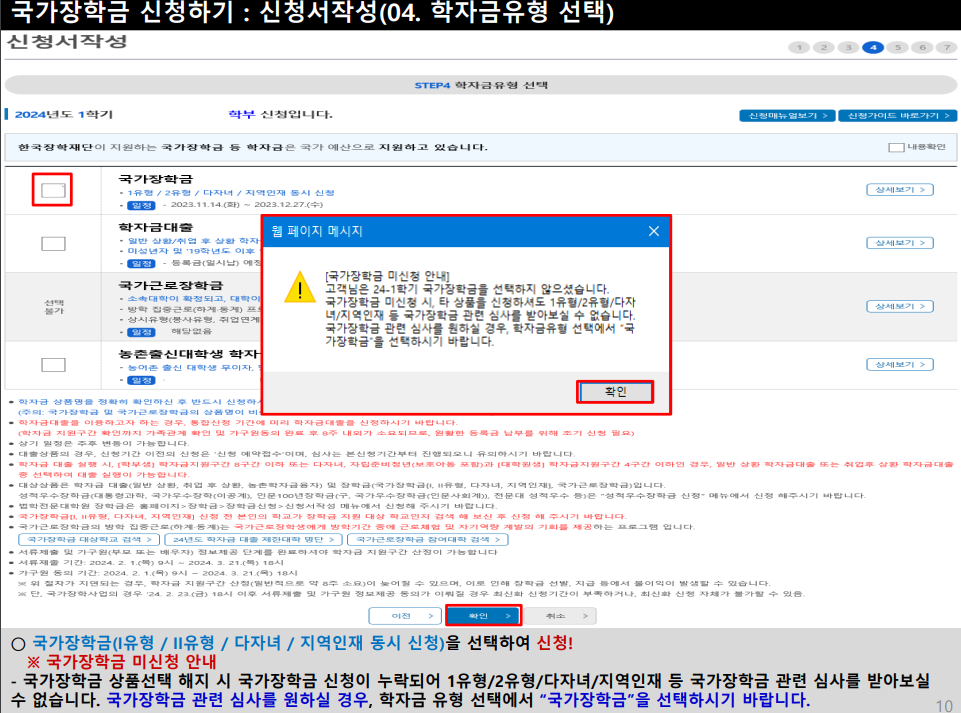961x713 pixels.
Task: Open 신청매뉴얼보기
Action: pos(790,116)
